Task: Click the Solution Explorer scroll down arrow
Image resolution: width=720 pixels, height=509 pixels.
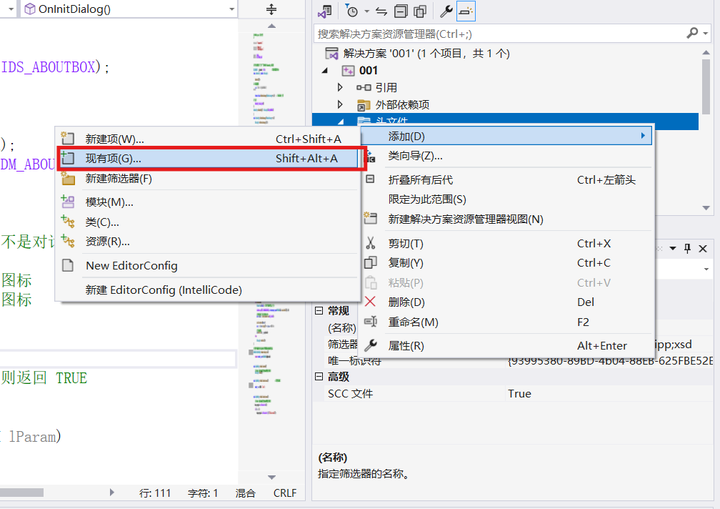Action: point(706,208)
